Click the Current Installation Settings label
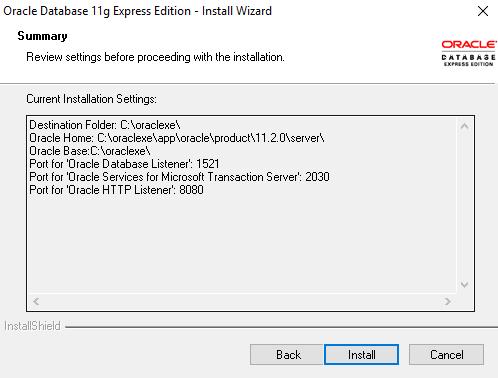 91,99
